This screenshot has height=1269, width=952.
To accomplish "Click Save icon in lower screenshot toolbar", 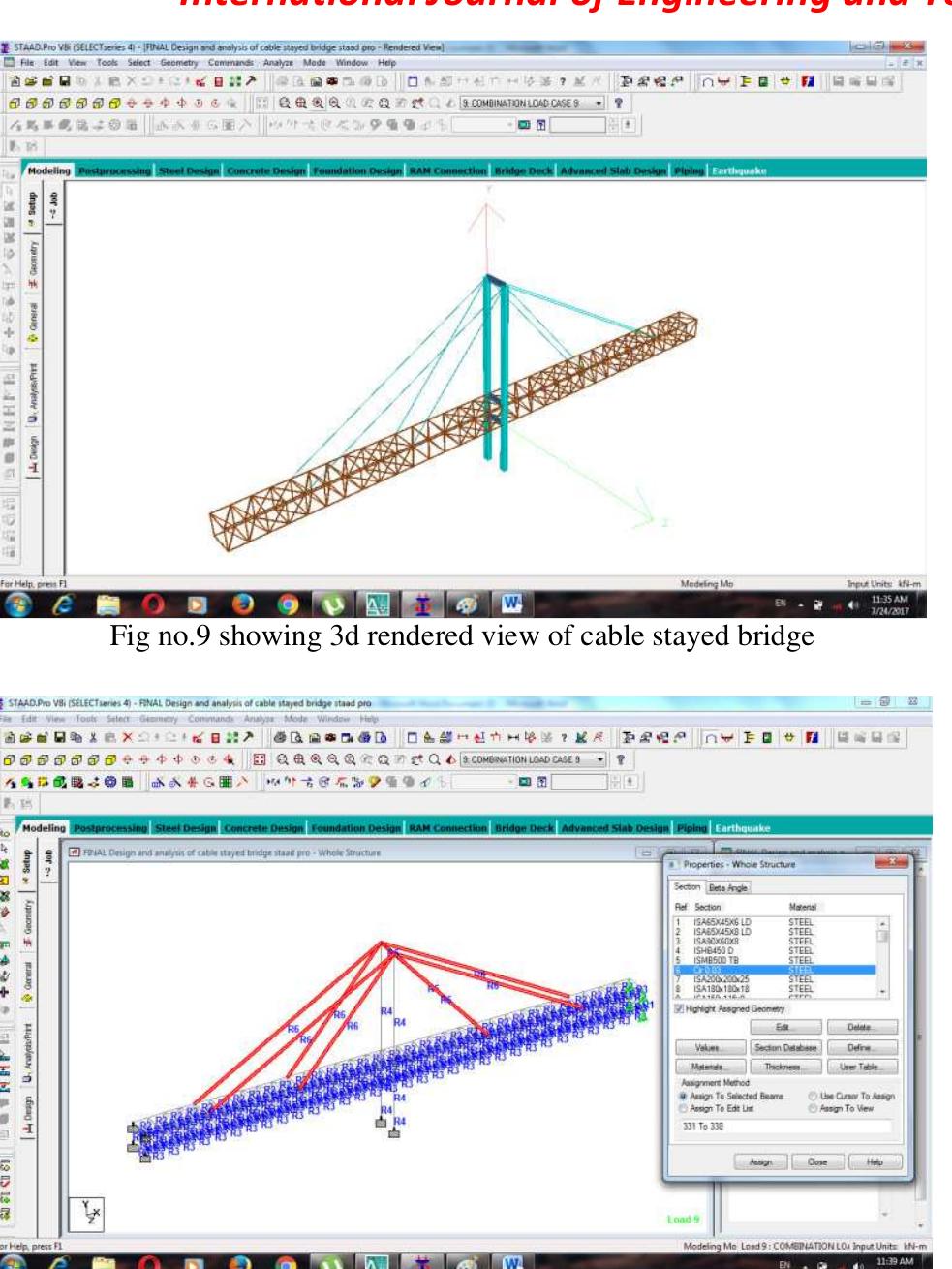I will 58,739.
